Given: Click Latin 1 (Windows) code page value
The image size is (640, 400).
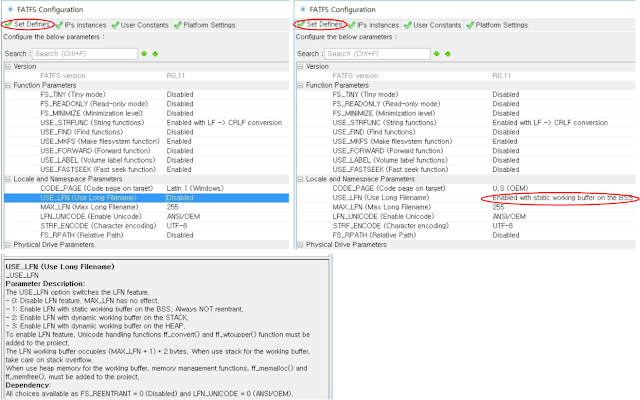Looking at the screenshot, I should pos(195,189).
